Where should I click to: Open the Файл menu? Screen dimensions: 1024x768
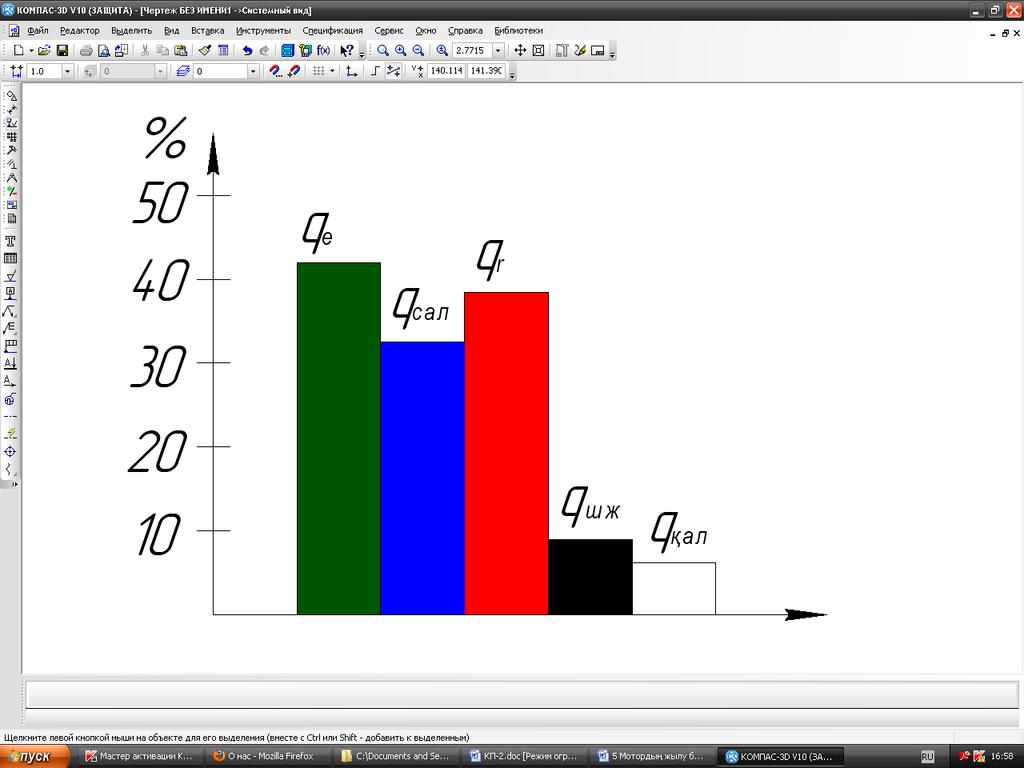coord(38,30)
